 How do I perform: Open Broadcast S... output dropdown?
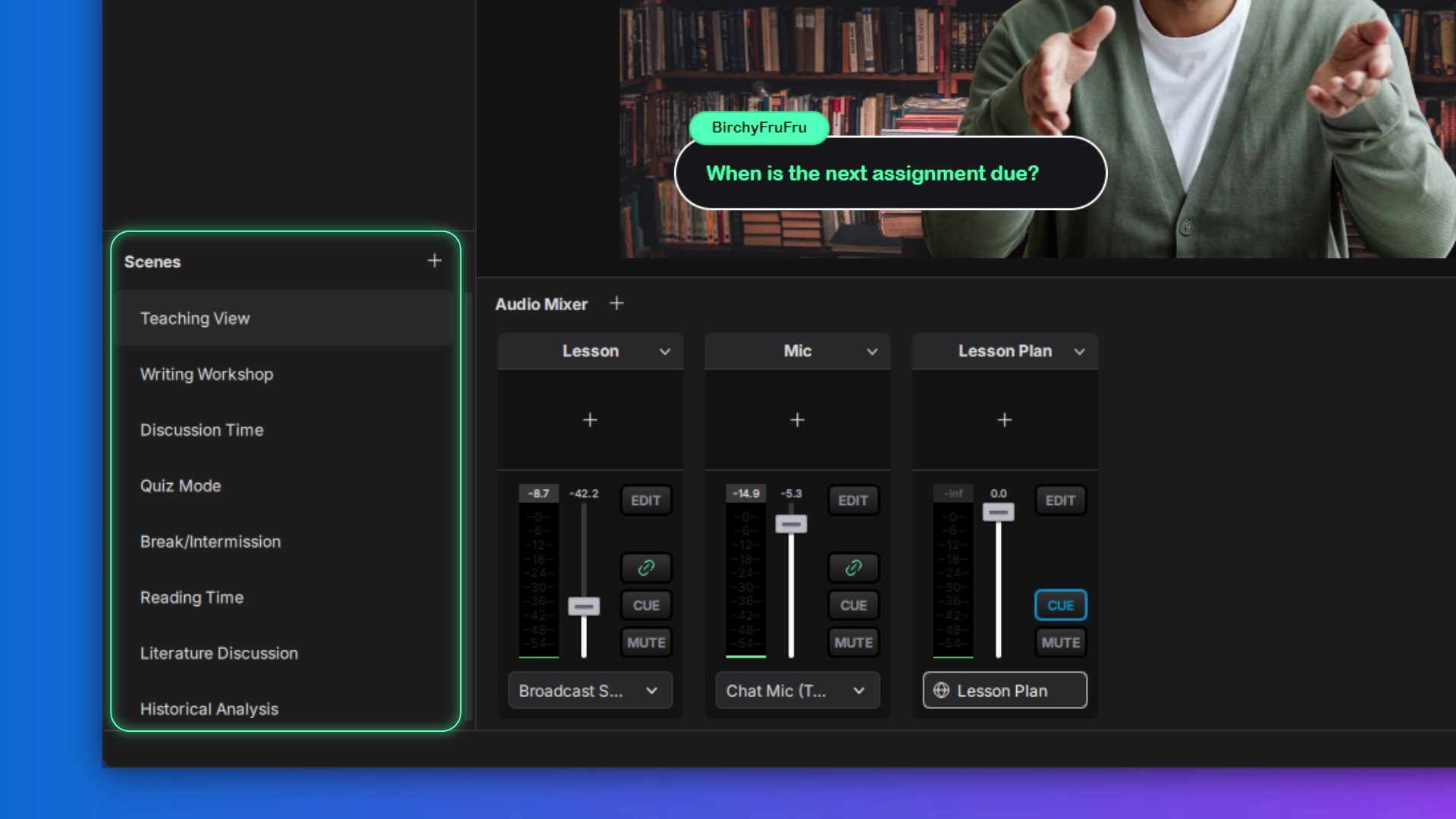(x=590, y=690)
